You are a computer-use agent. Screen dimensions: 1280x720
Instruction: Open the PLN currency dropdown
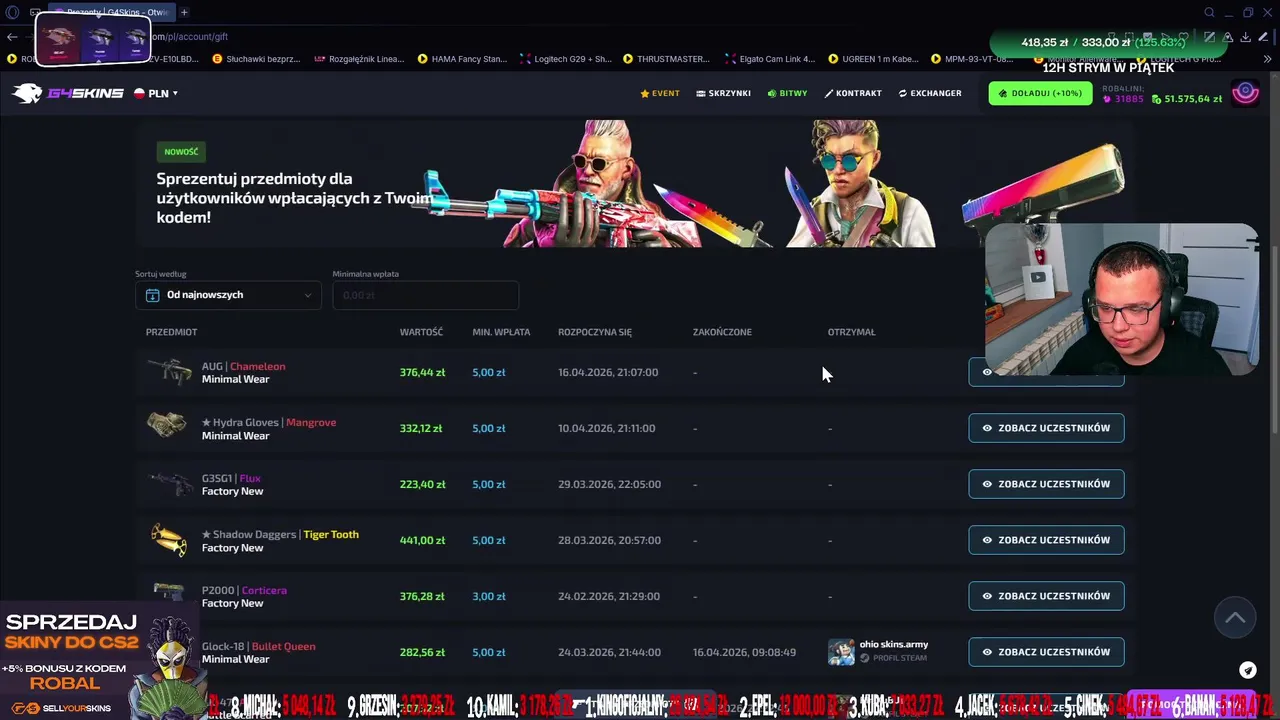(x=156, y=93)
